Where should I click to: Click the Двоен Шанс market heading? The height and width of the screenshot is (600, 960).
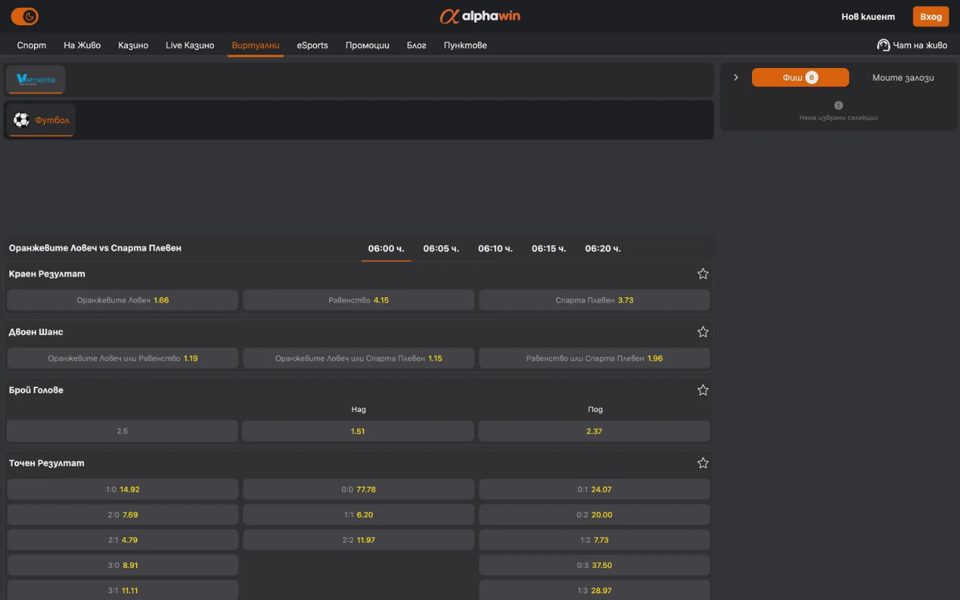36,332
